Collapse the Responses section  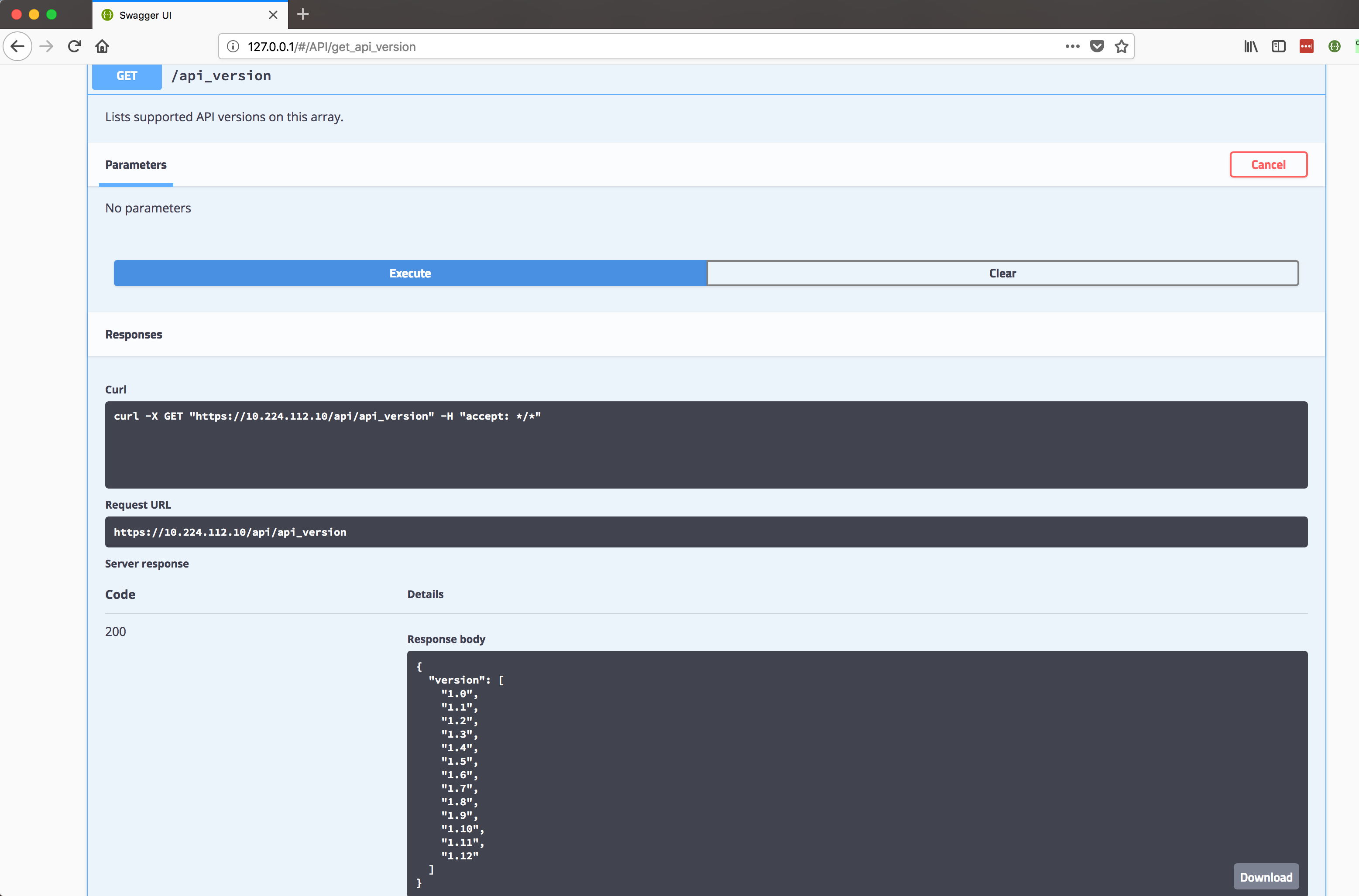[134, 334]
